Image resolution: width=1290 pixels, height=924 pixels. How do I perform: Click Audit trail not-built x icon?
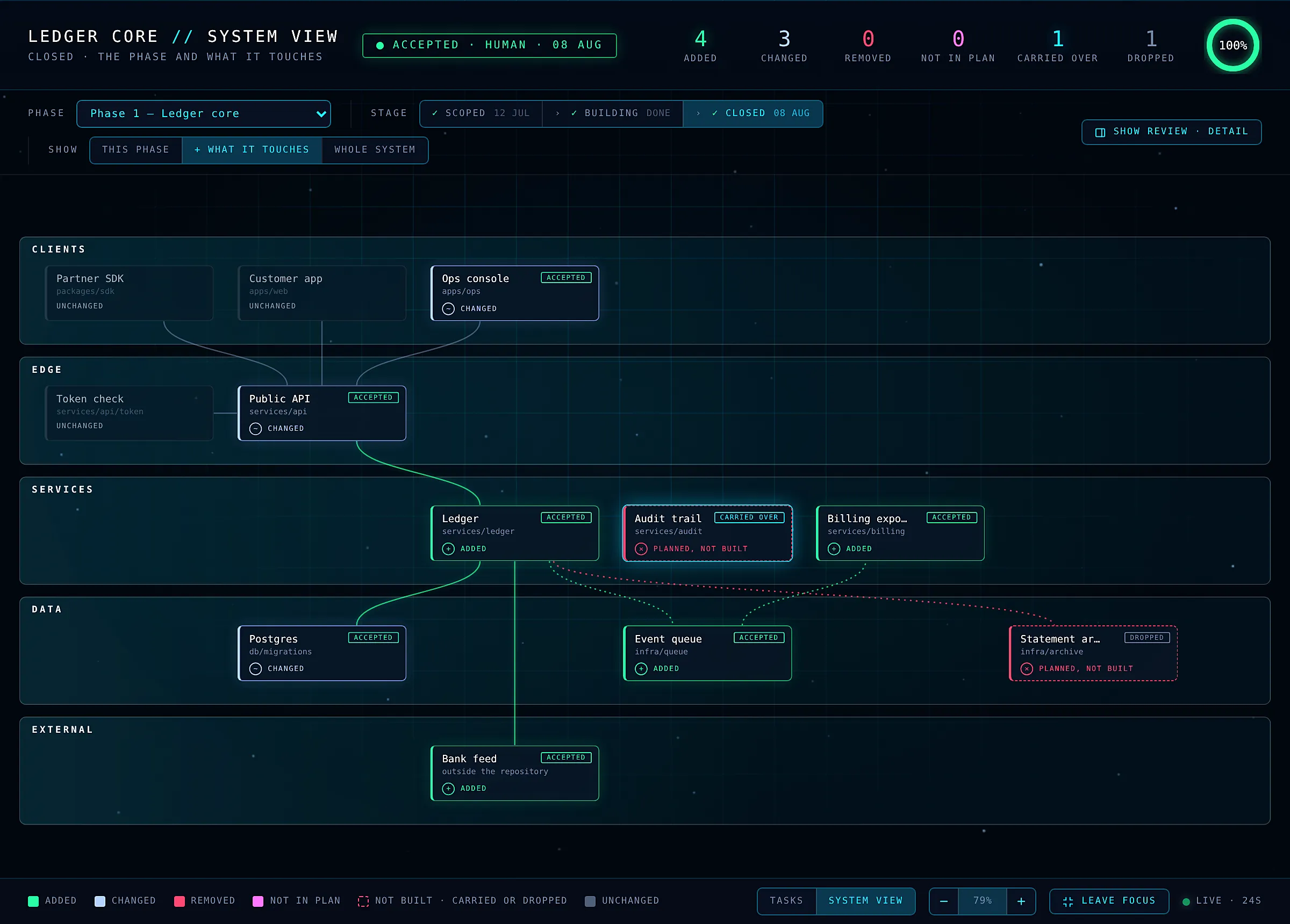click(x=641, y=548)
